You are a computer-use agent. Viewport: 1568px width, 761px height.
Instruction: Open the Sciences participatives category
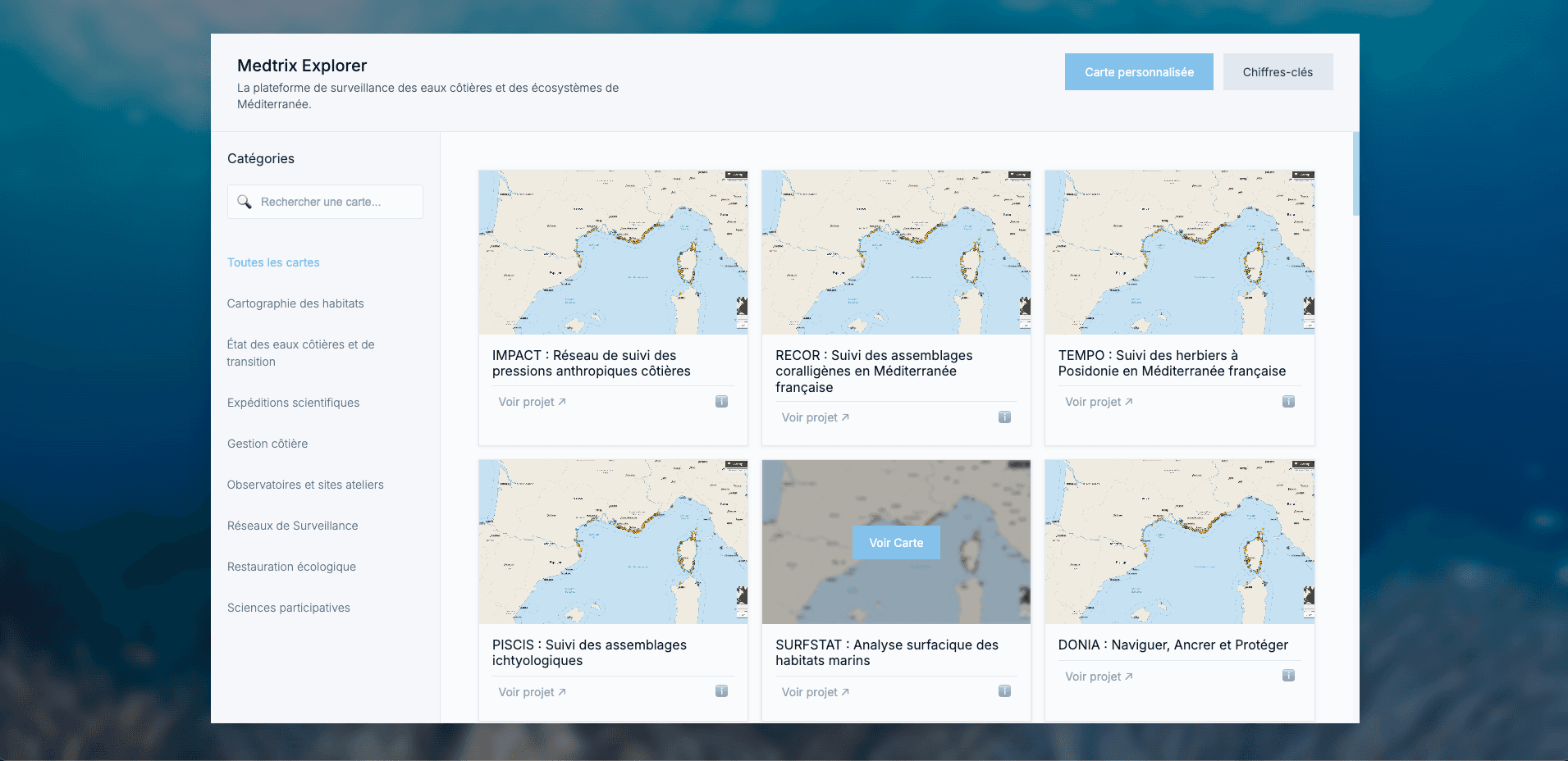click(288, 608)
